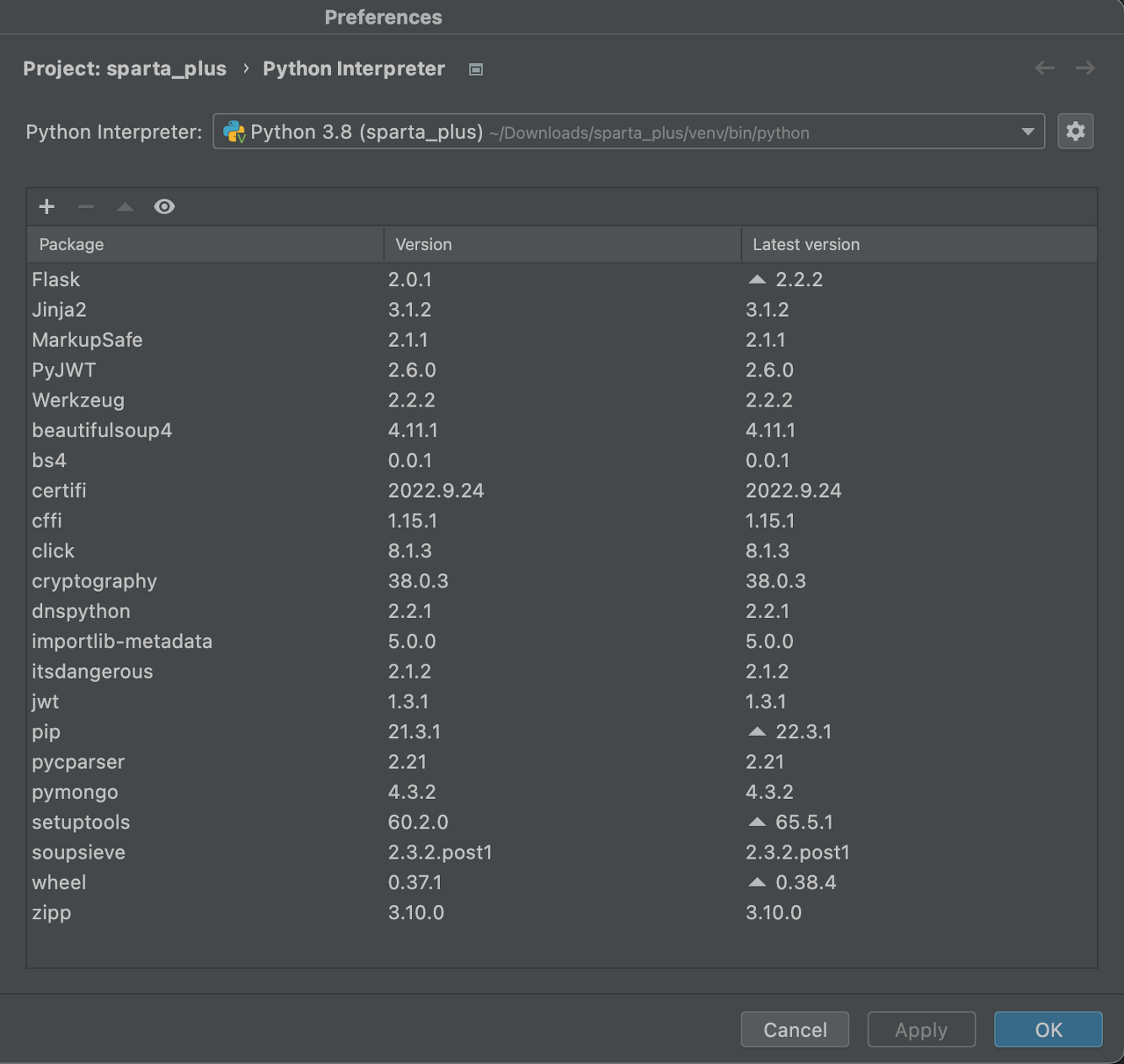Image resolution: width=1124 pixels, height=1064 pixels.
Task: Click the upgrade arrow icon in the toolbar
Action: tap(125, 206)
